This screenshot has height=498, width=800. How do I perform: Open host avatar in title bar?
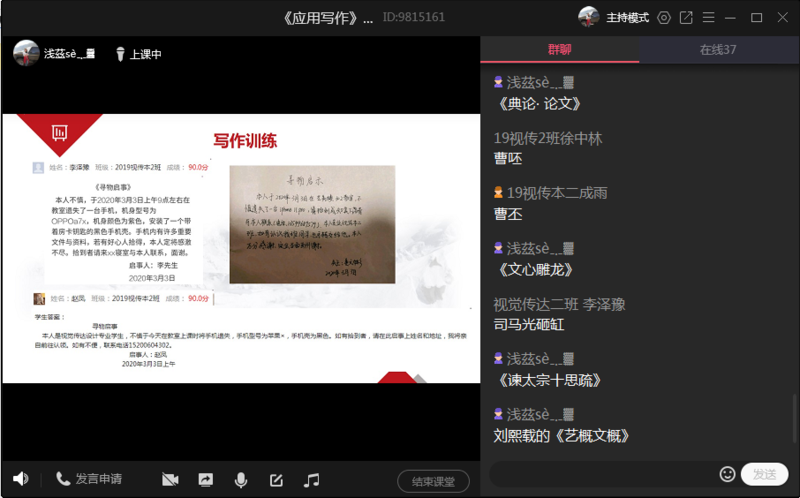tap(589, 17)
